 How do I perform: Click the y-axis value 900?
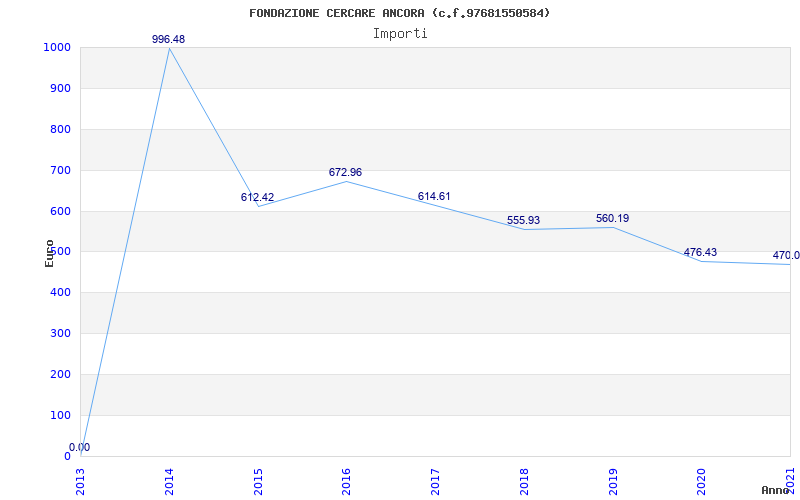60,88
